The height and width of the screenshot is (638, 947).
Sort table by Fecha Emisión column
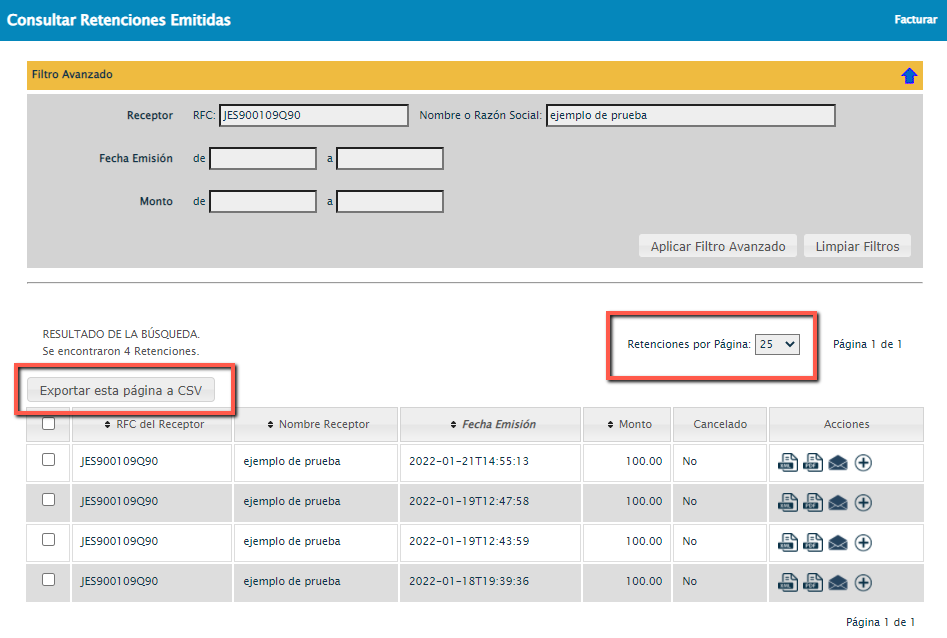(491, 424)
